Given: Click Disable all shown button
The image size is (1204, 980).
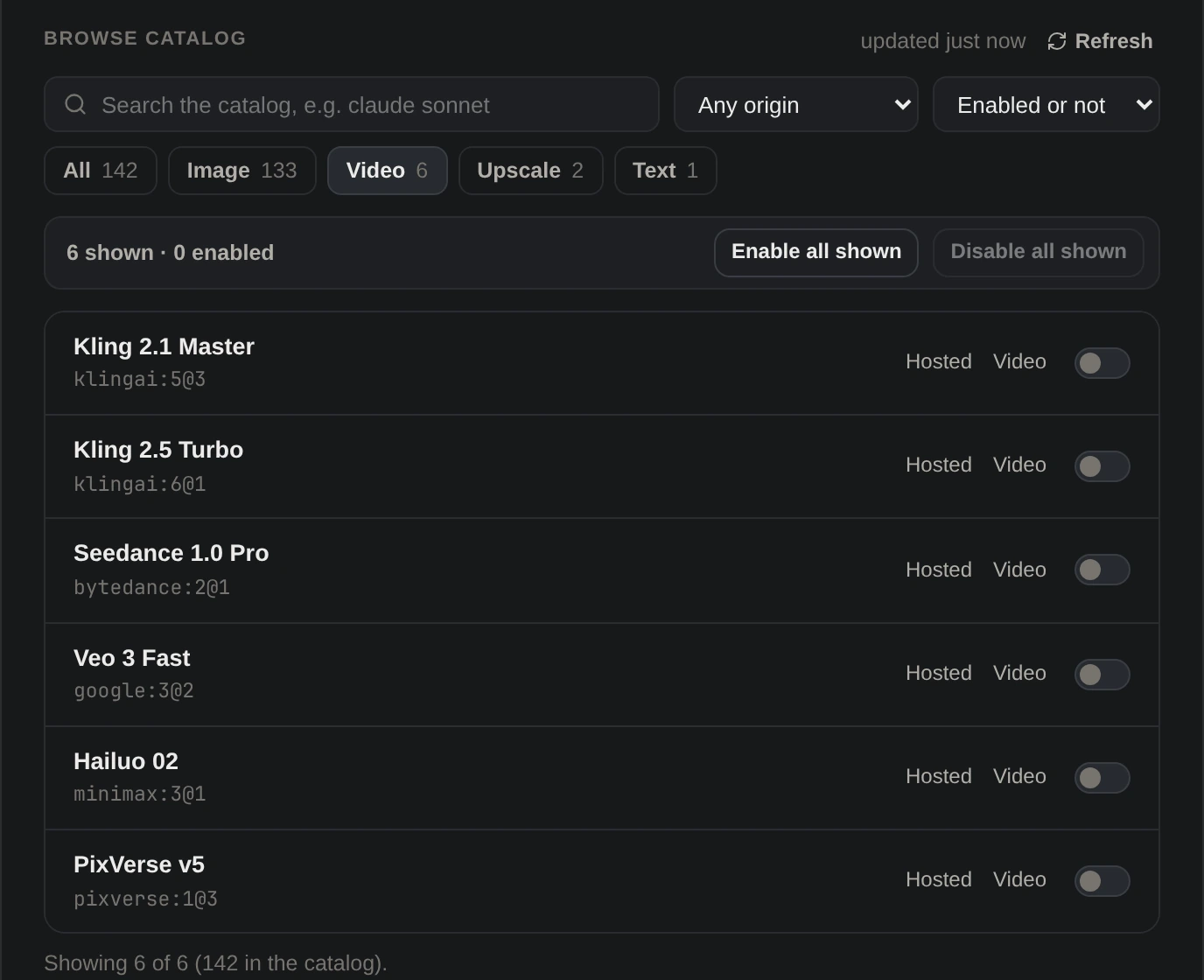Looking at the screenshot, I should click(1039, 252).
